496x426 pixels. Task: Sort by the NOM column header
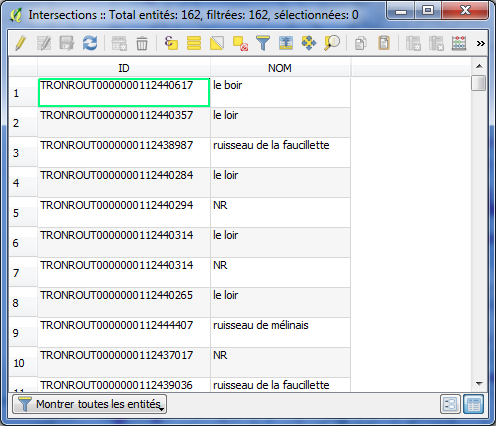point(280,68)
